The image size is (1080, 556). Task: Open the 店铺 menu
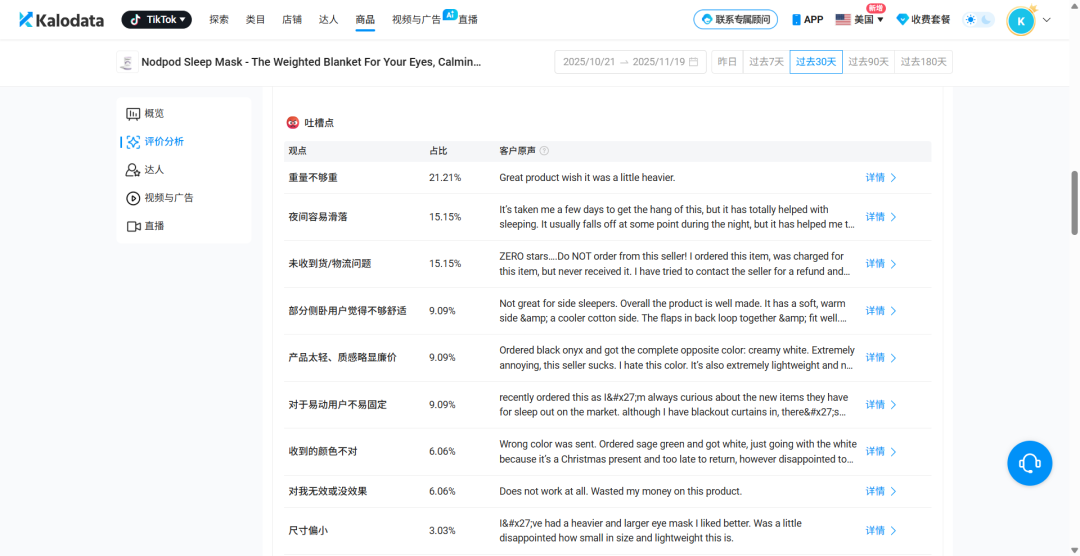click(x=292, y=20)
